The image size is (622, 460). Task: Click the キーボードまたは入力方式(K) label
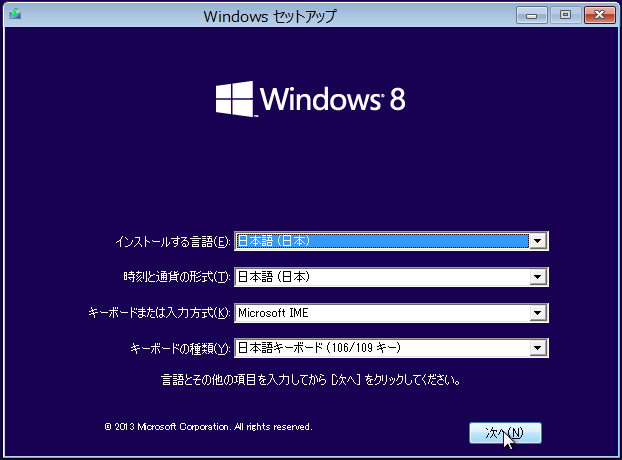(159, 313)
